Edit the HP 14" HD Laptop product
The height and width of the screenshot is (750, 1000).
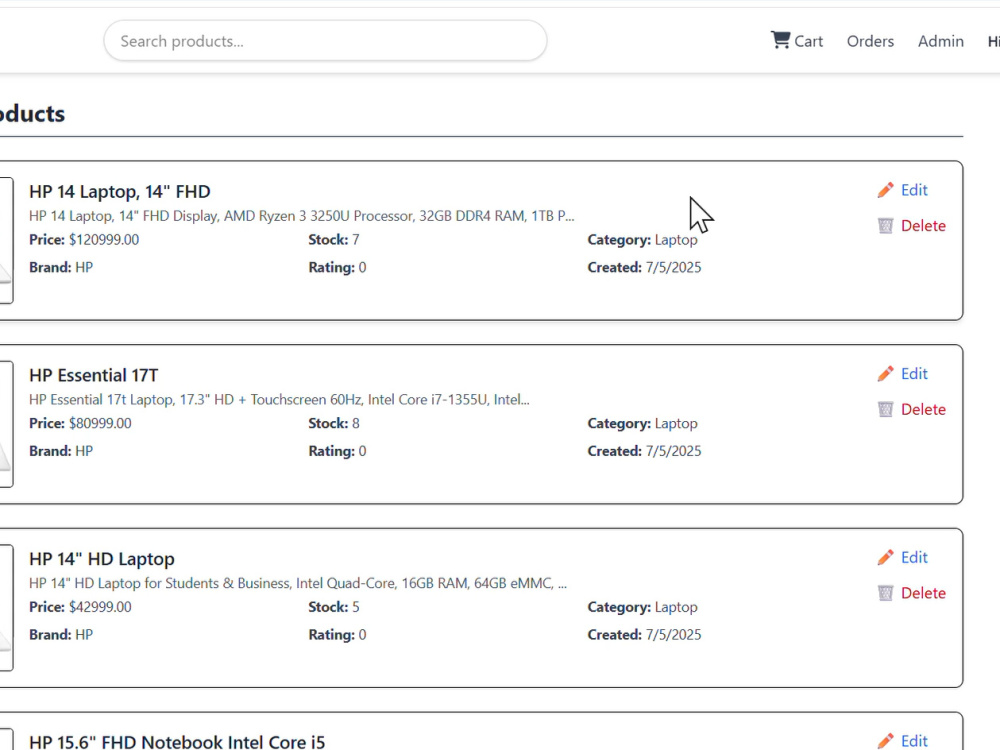tap(902, 557)
